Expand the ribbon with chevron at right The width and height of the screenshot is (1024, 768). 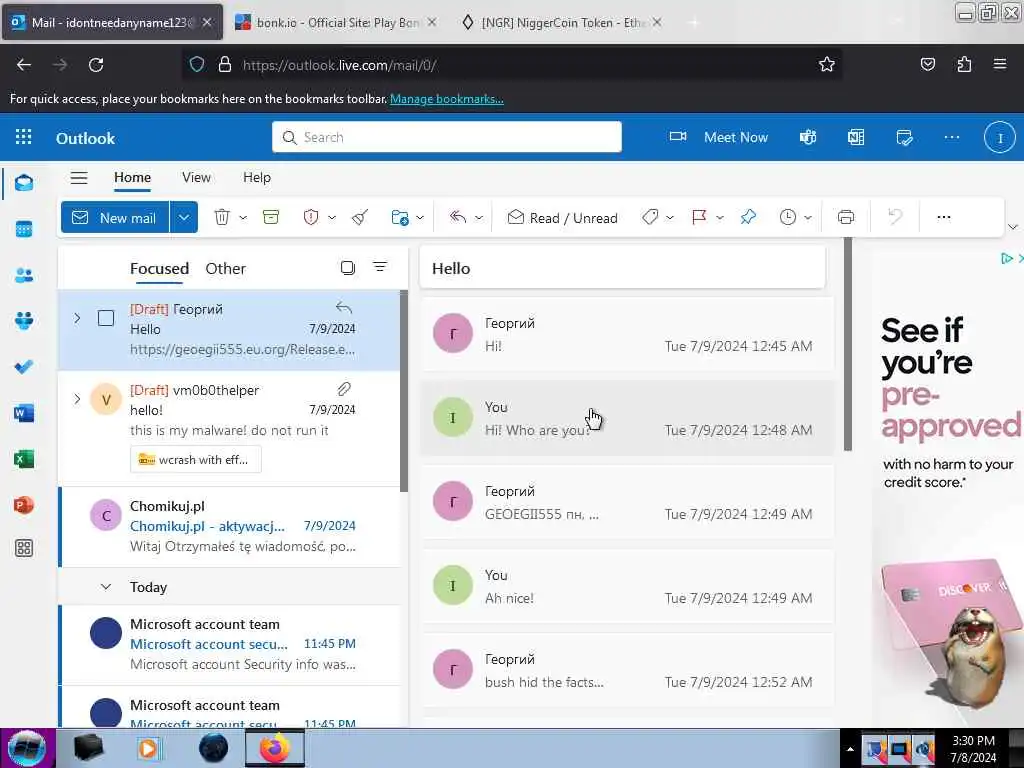(x=1012, y=227)
